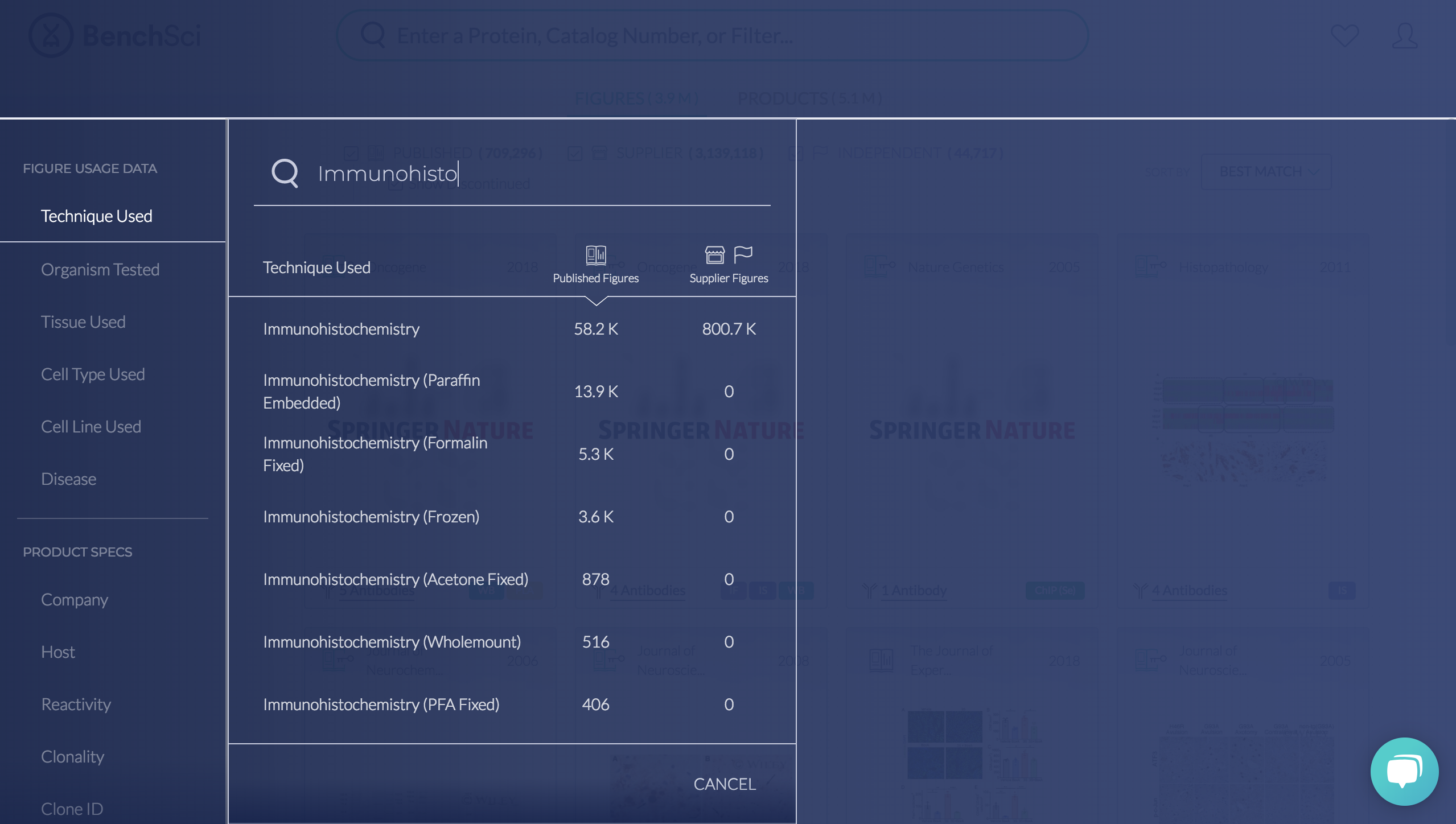
Task: Select Clone ID filter category
Action: [x=72, y=809]
